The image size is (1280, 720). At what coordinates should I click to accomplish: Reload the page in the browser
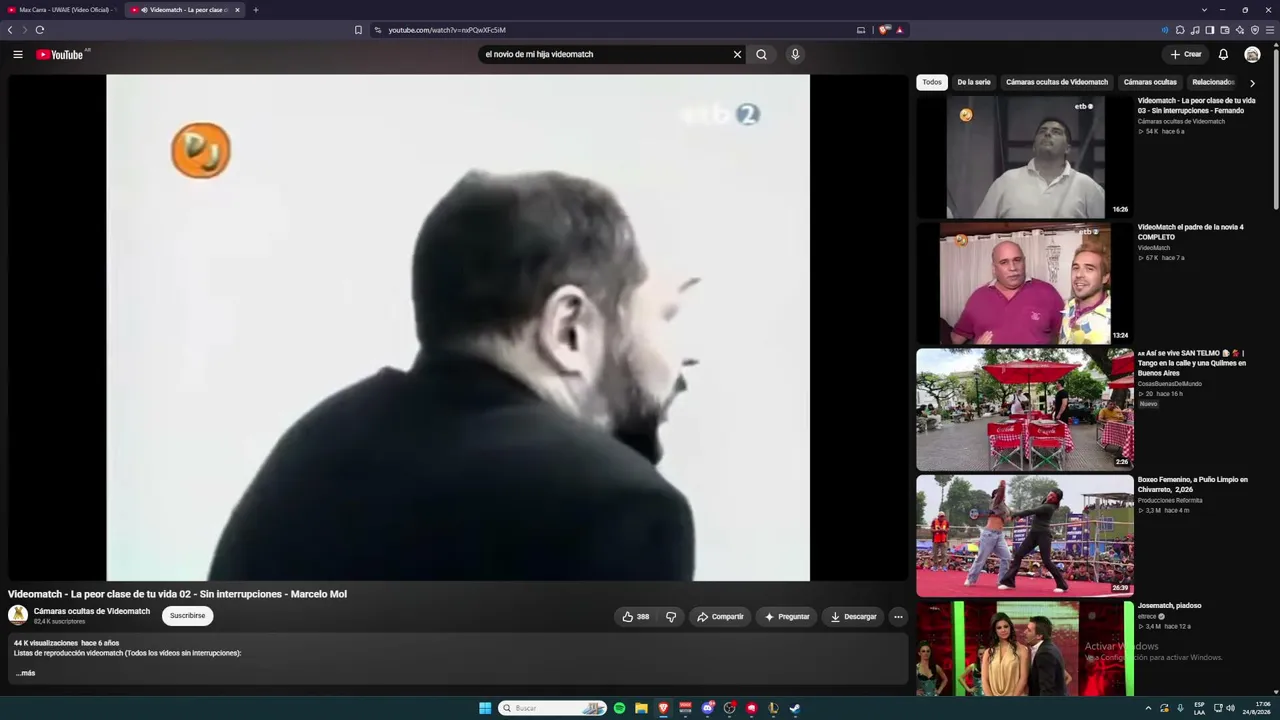[40, 30]
